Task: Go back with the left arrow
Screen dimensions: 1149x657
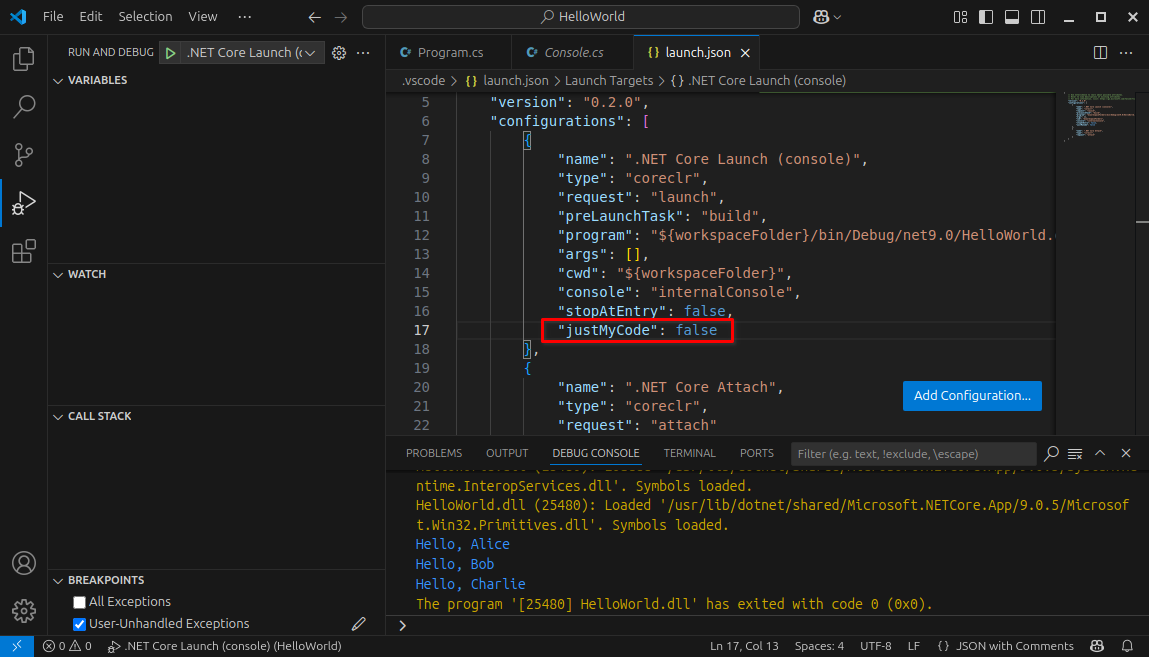Action: coord(314,17)
